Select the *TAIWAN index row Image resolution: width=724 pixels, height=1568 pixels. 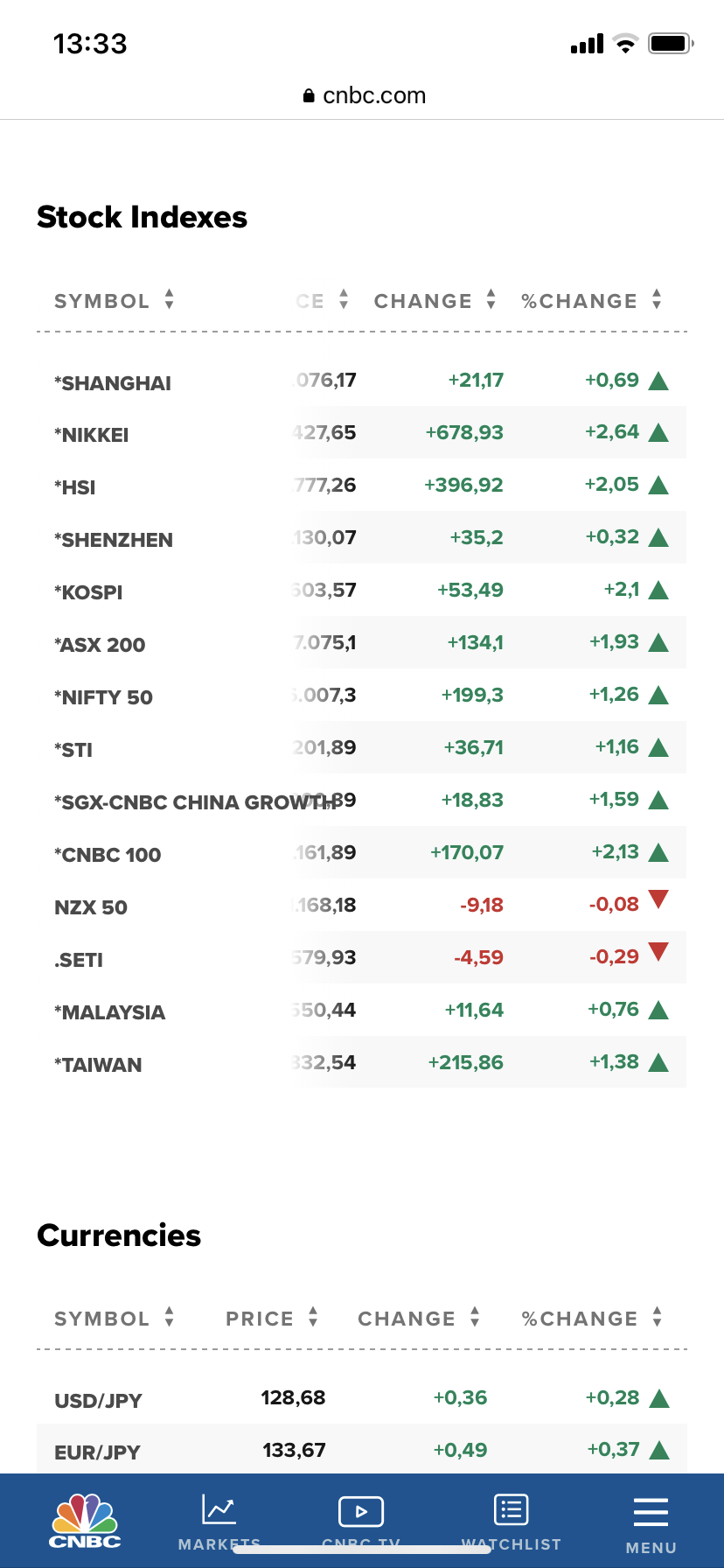coord(98,1065)
